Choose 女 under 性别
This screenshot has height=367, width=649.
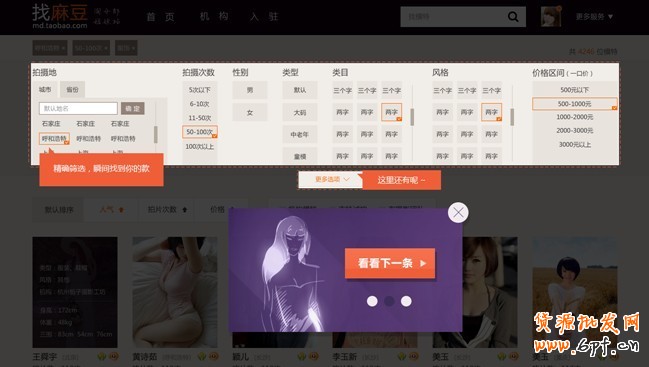pos(250,112)
